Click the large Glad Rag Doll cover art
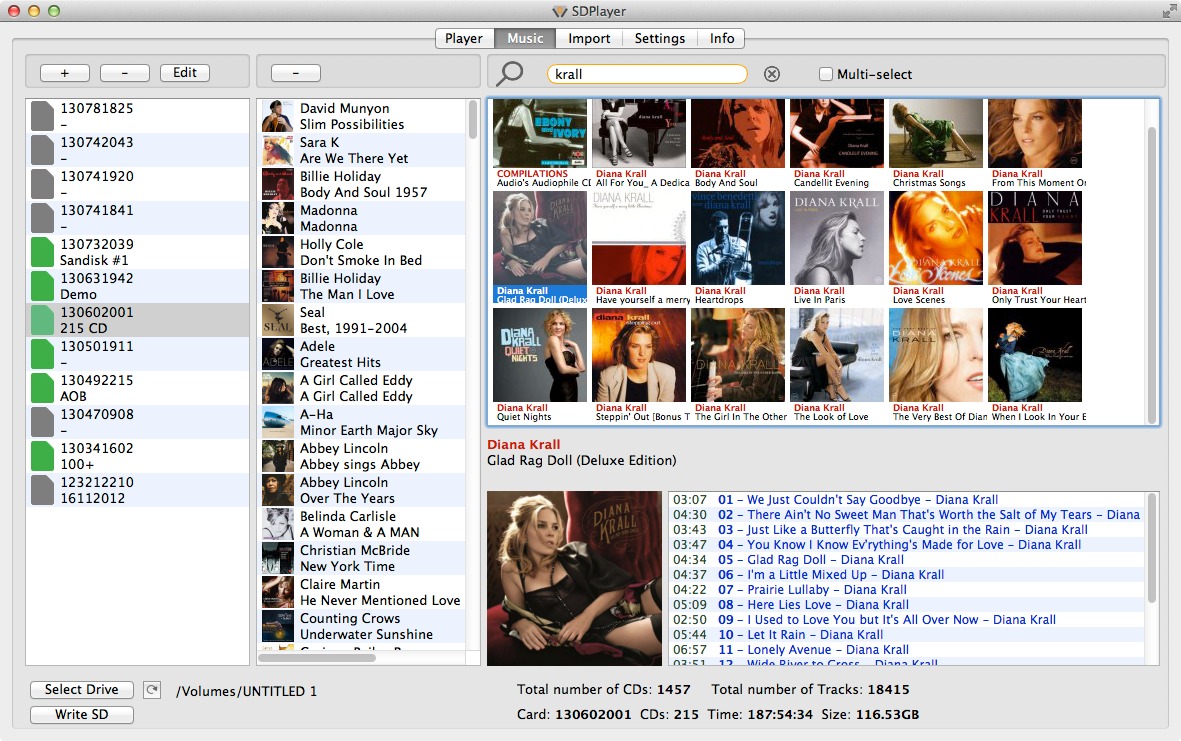The height and width of the screenshot is (741, 1181). click(574, 578)
